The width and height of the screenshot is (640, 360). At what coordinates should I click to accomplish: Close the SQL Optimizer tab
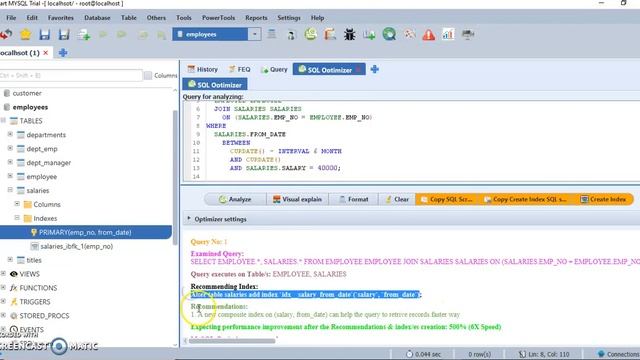pyautogui.click(x=358, y=70)
